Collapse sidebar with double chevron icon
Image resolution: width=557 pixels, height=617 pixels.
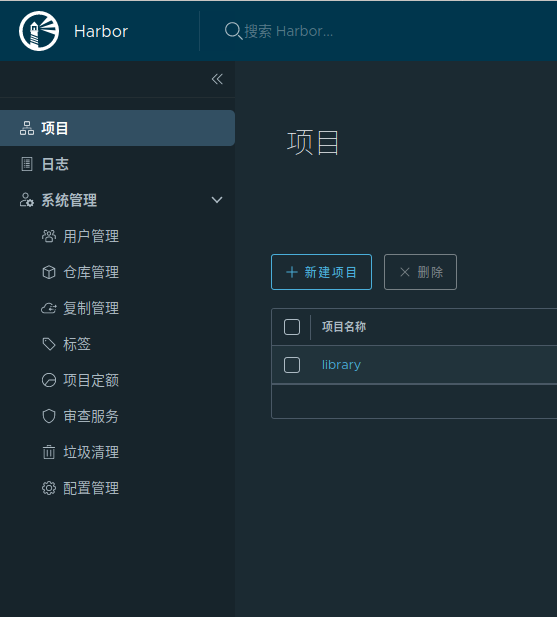(217, 79)
